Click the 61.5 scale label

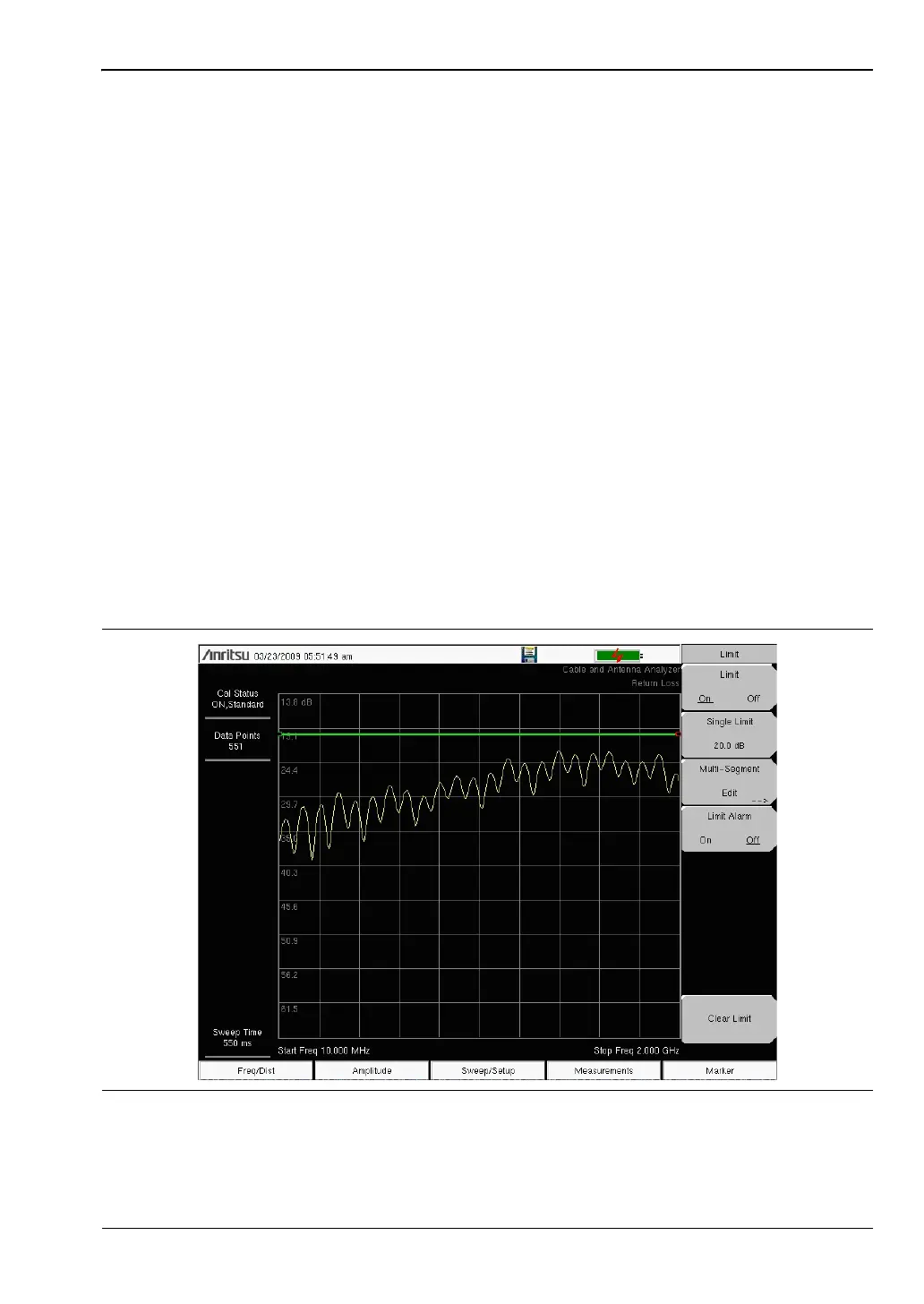coord(289,1008)
